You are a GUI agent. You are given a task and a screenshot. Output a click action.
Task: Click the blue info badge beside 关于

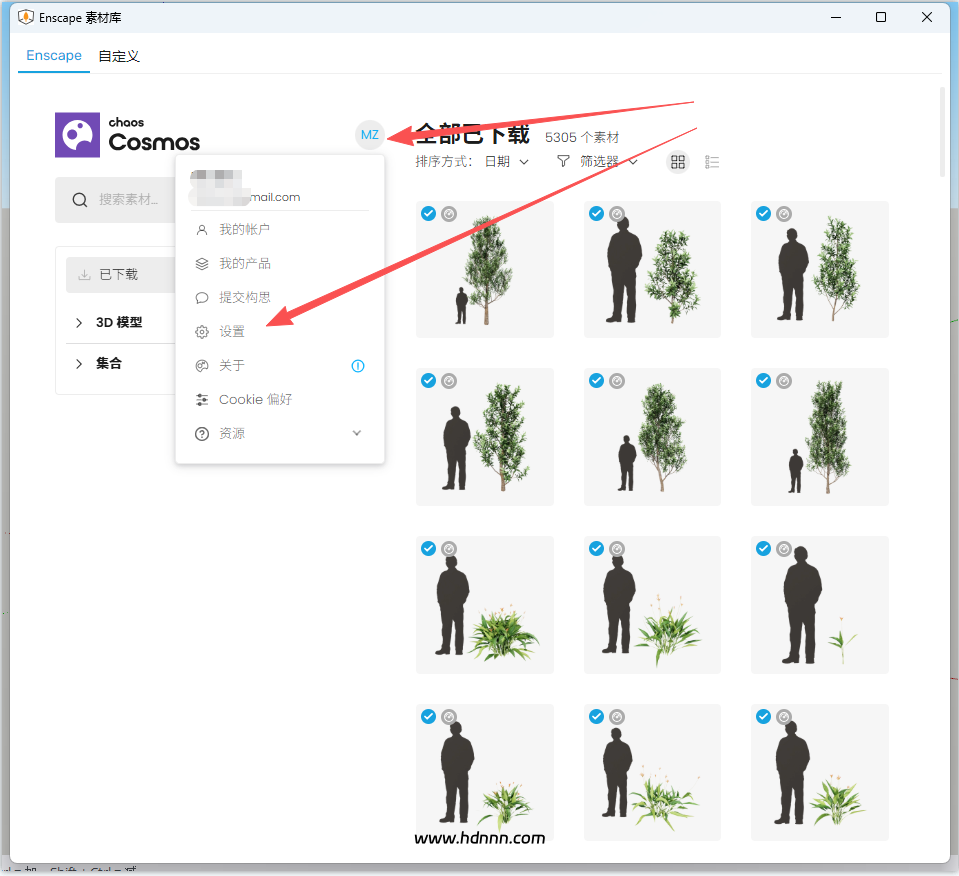357,366
